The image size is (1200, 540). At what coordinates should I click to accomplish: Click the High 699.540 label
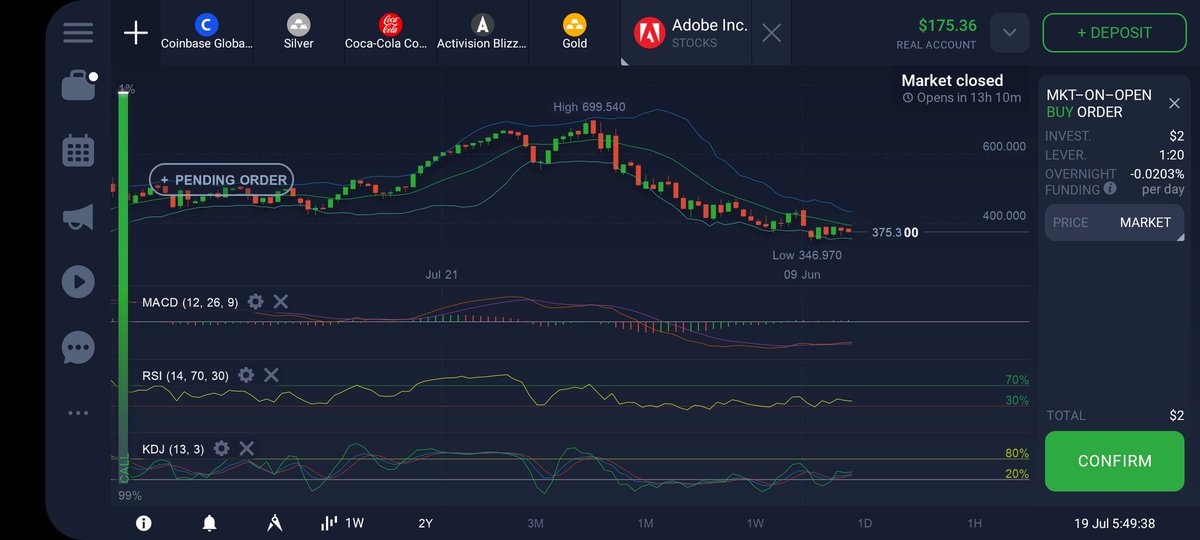[x=590, y=107]
